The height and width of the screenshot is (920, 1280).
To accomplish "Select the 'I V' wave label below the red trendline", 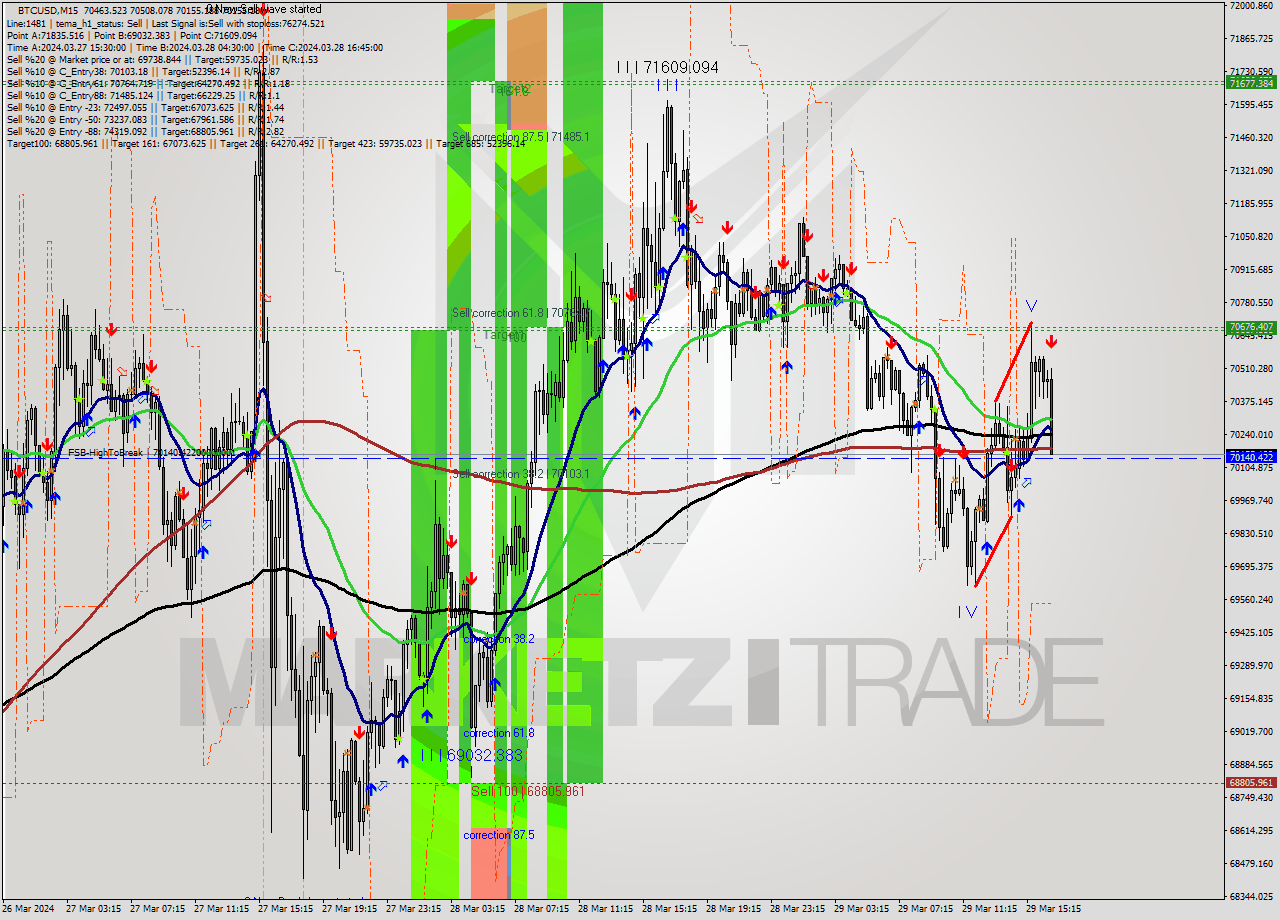I will coord(967,612).
